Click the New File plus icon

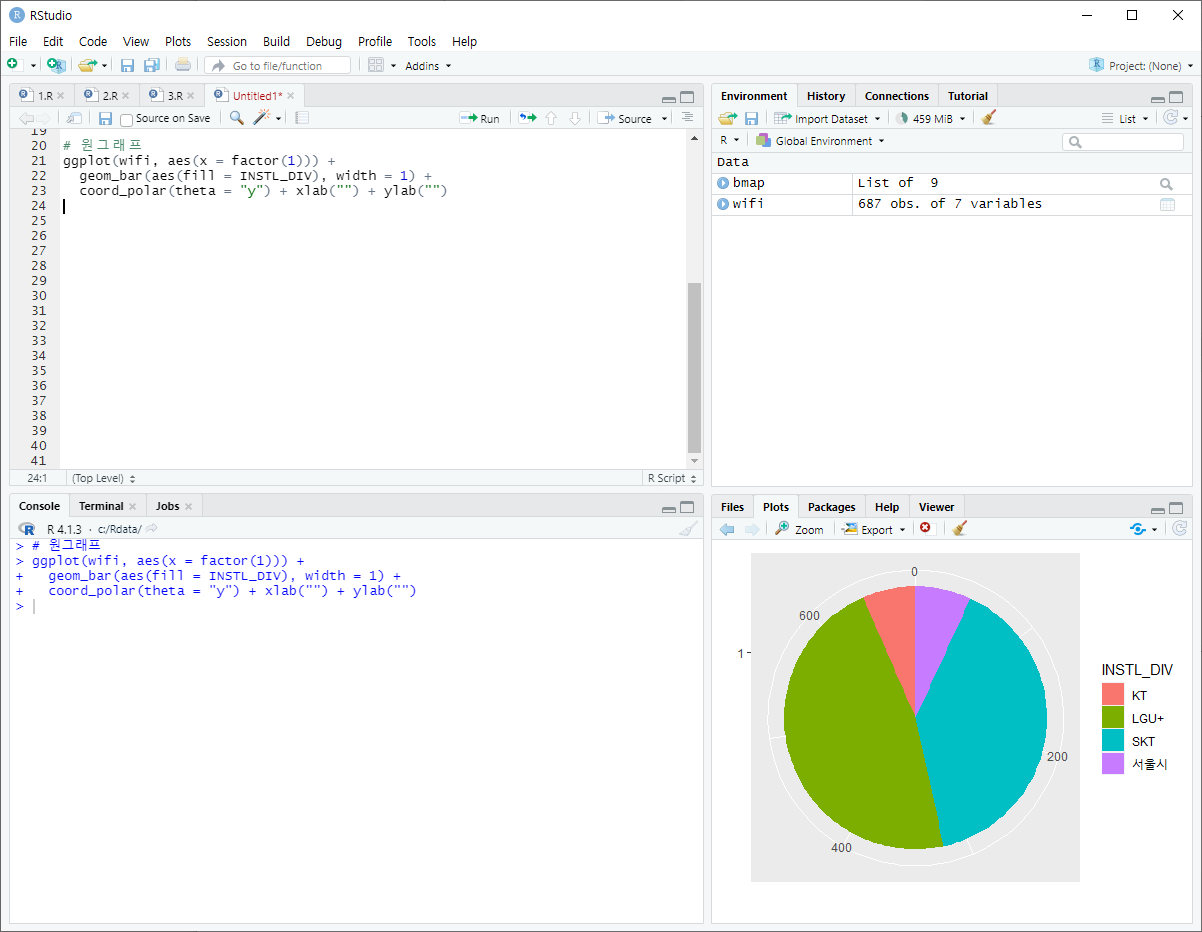[x=13, y=65]
